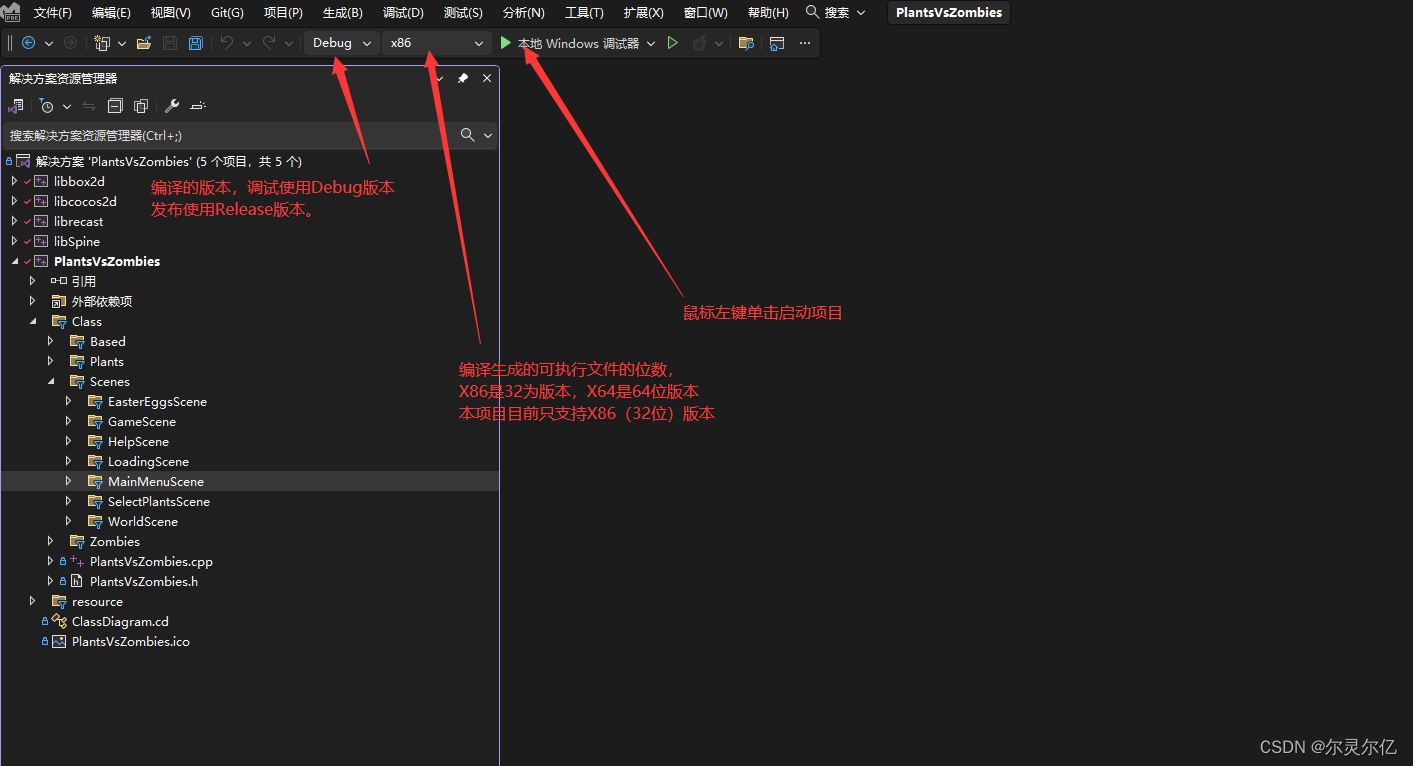Open the new project icon in toolbar
The height and width of the screenshot is (766, 1413).
click(101, 43)
